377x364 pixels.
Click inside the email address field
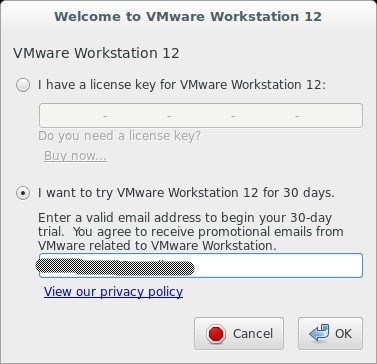[201, 265]
